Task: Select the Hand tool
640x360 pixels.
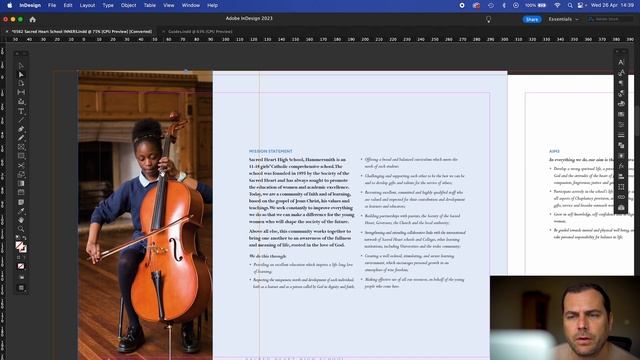Action: [x=21, y=220]
